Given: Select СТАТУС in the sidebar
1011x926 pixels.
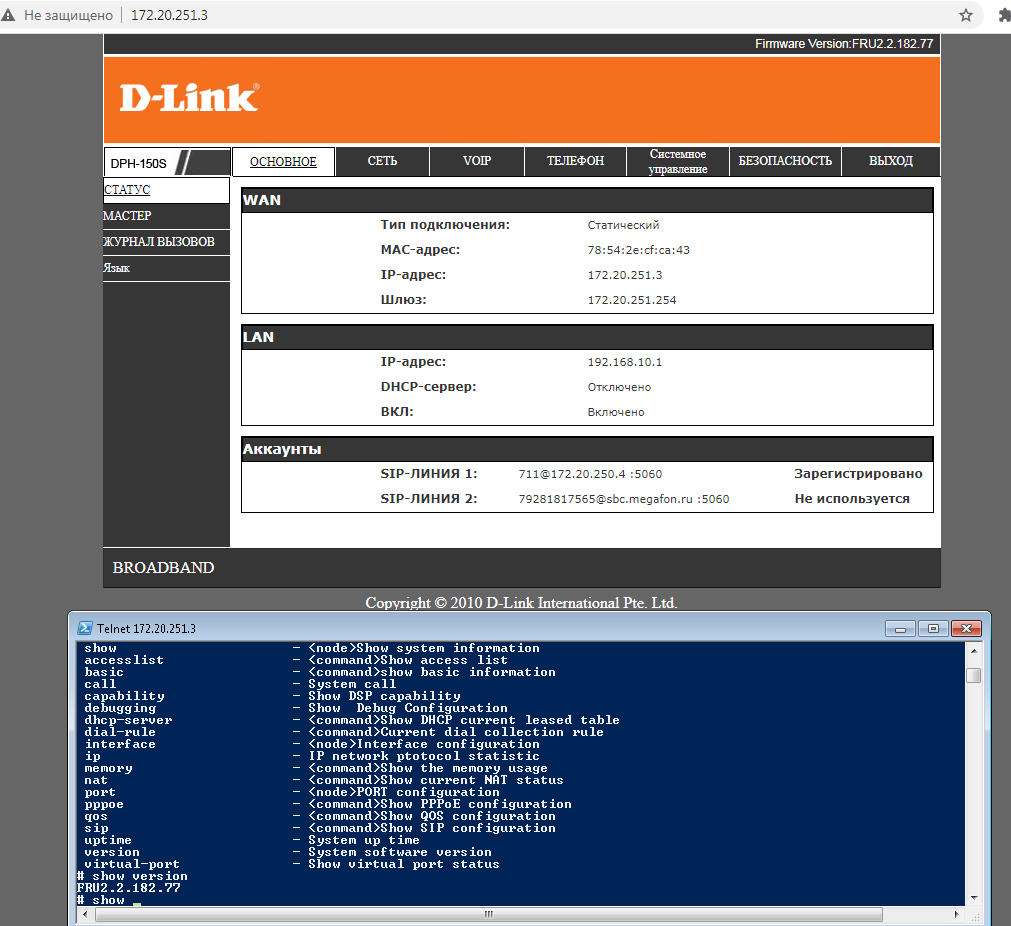Looking at the screenshot, I should (x=166, y=190).
